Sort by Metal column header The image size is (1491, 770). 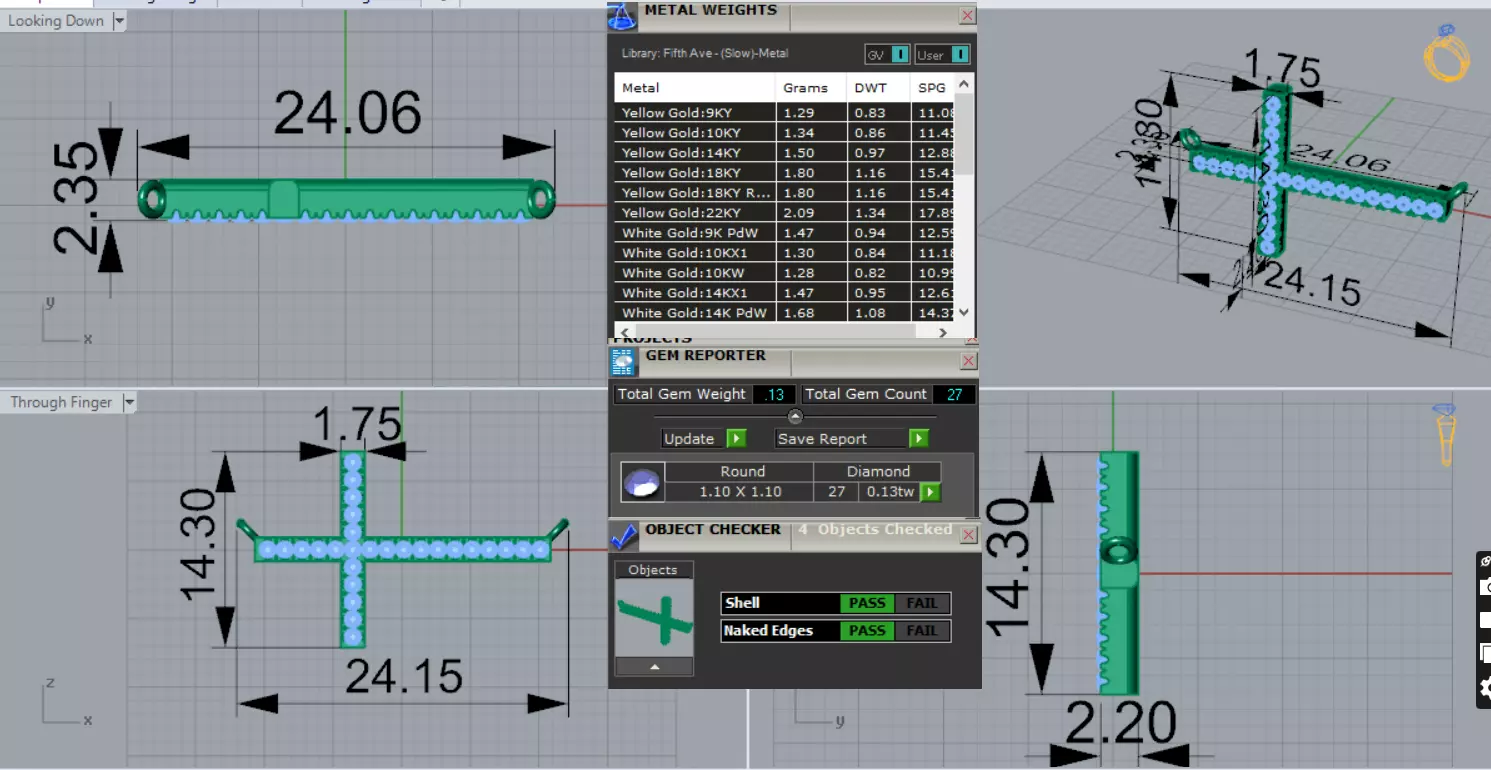[x=695, y=88]
